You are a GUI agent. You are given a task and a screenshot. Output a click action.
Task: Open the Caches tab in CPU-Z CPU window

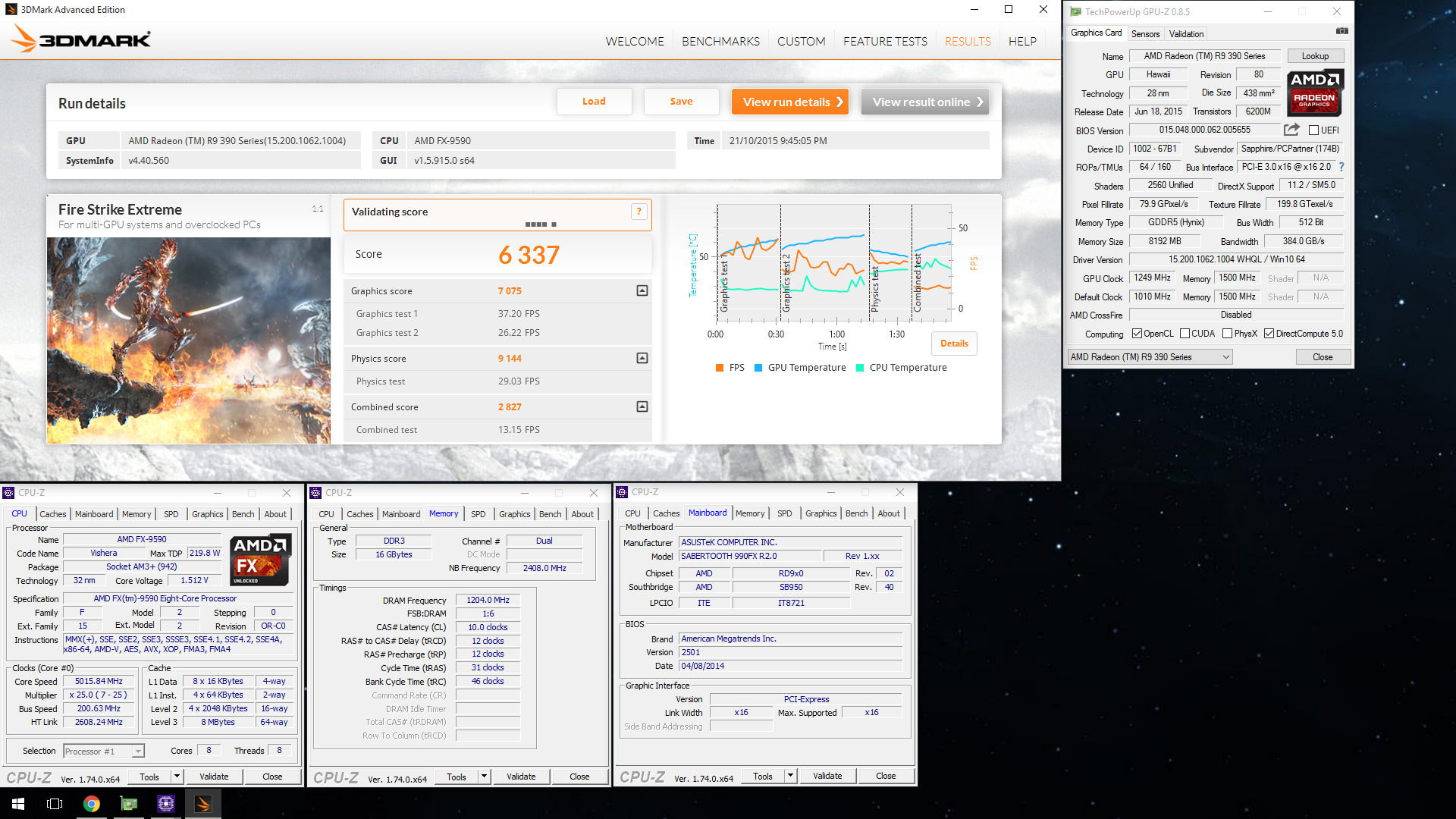coord(53,514)
